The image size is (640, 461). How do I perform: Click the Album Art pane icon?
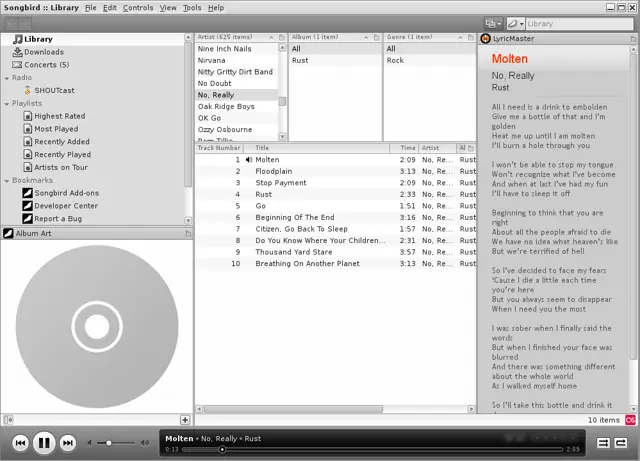coord(8,234)
